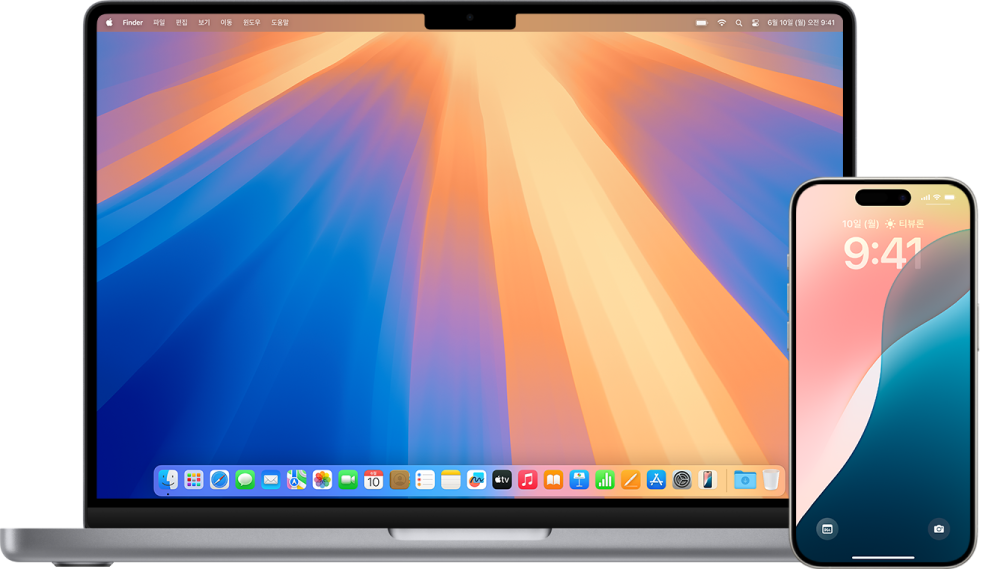
Task: Click the date and time 오전 9:41
Action: coord(801,23)
